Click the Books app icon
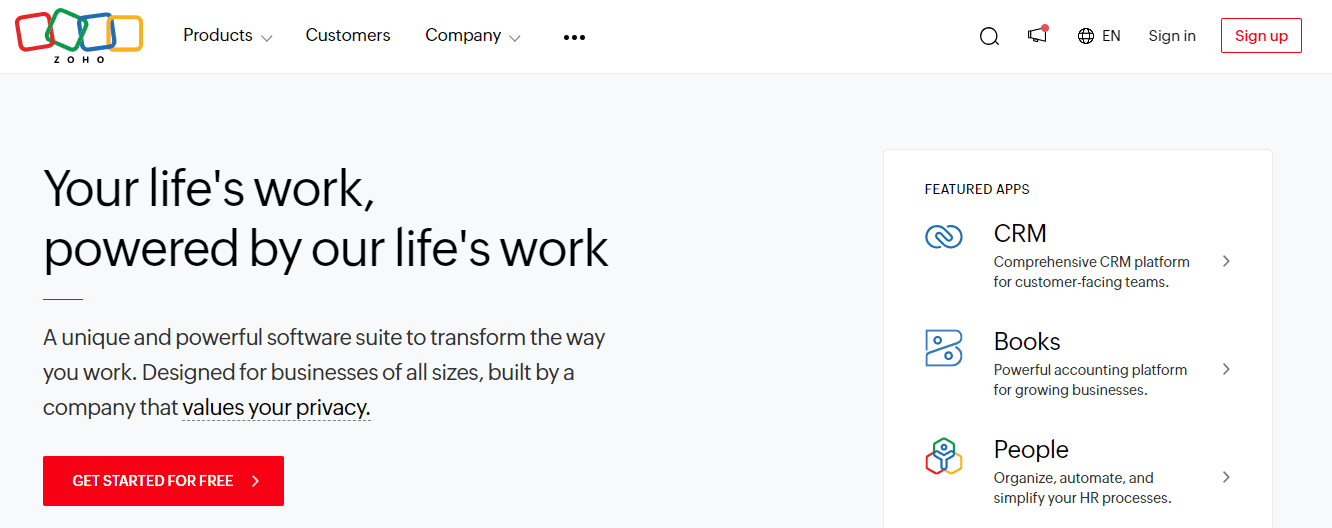 (x=943, y=348)
